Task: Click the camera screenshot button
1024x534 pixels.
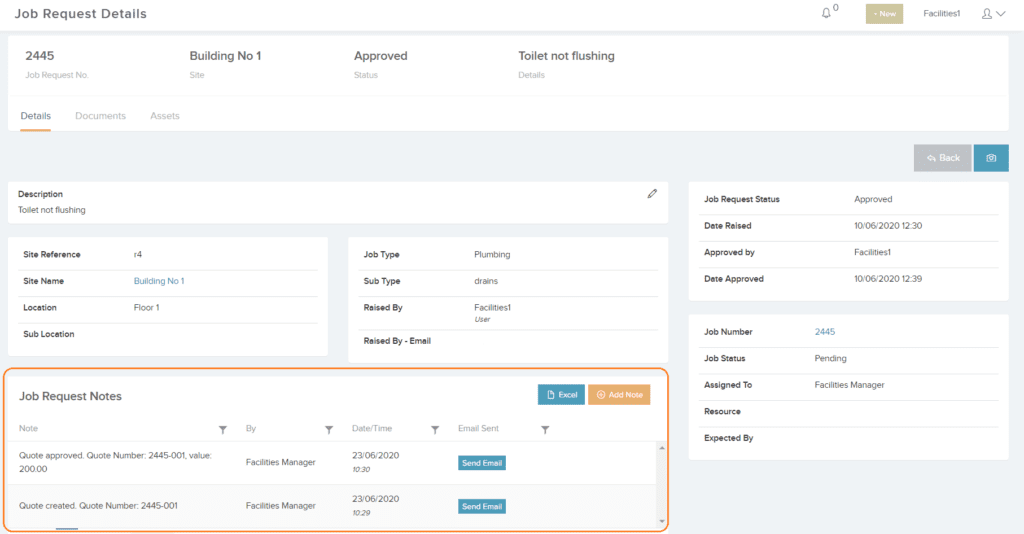Action: coord(991,158)
